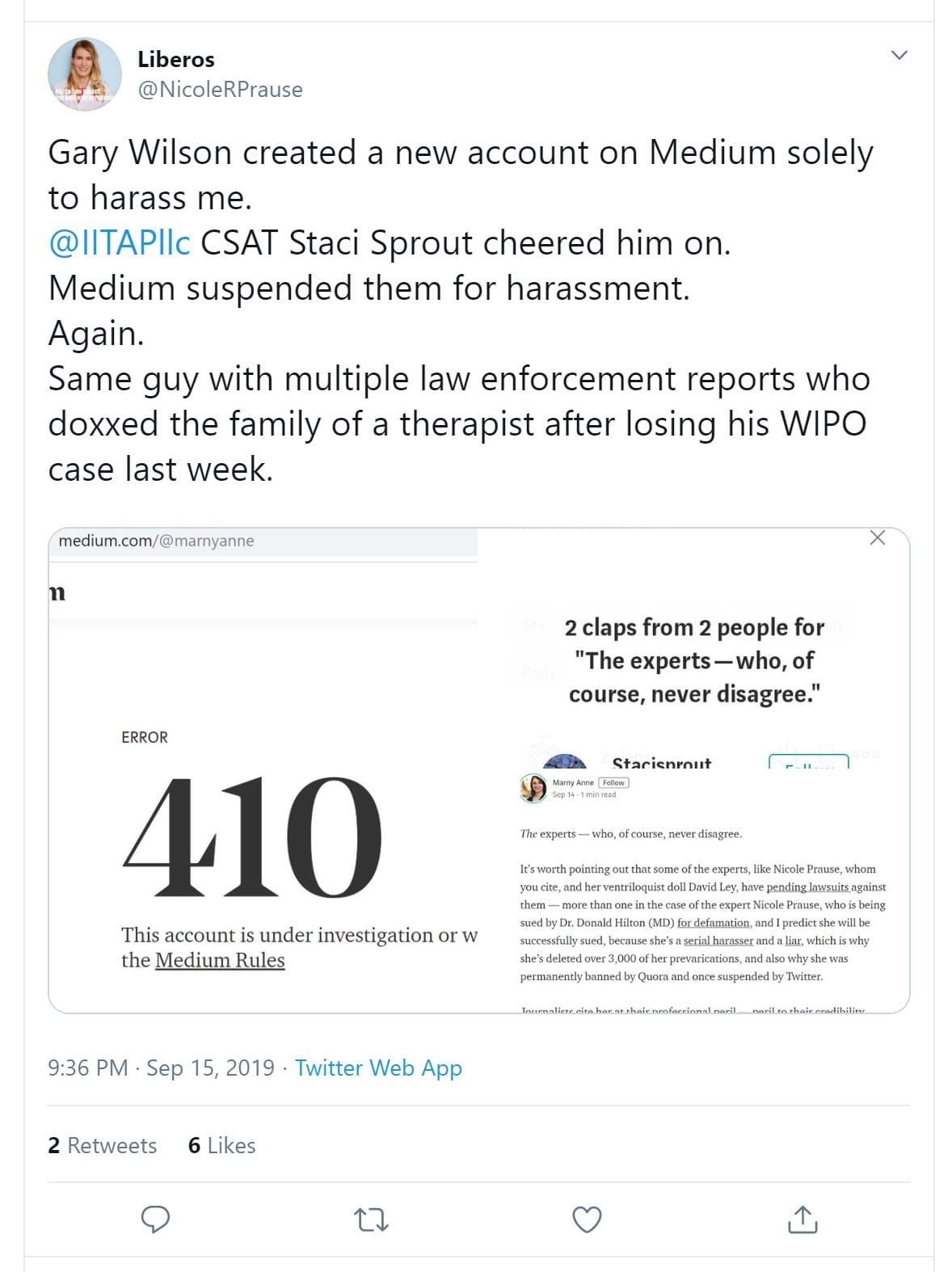Image resolution: width=952 pixels, height=1272 pixels.
Task: Click the Twitter Web App link
Action: 378,1068
